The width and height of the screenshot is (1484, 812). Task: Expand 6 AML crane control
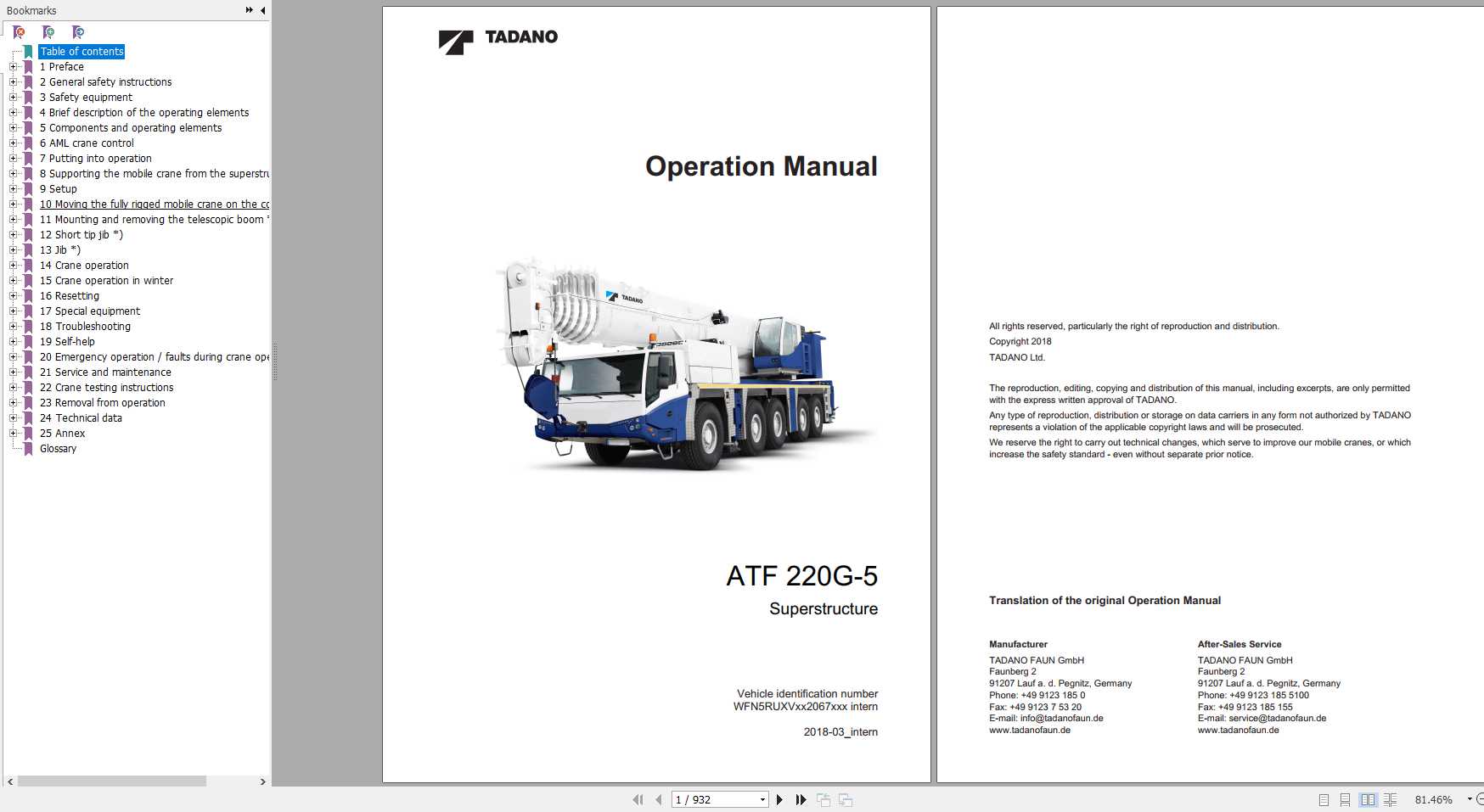pyautogui.click(x=13, y=143)
